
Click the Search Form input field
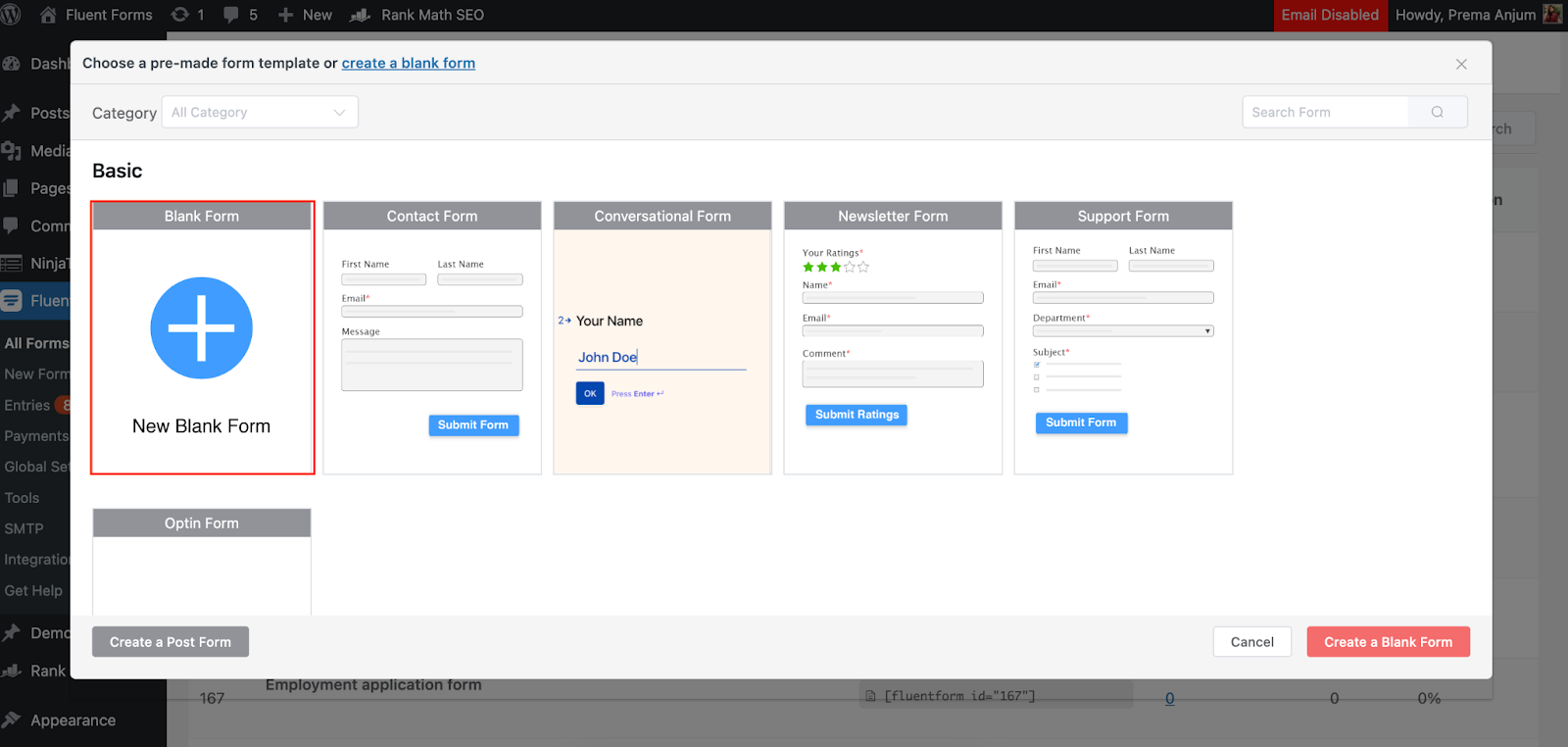click(1325, 112)
